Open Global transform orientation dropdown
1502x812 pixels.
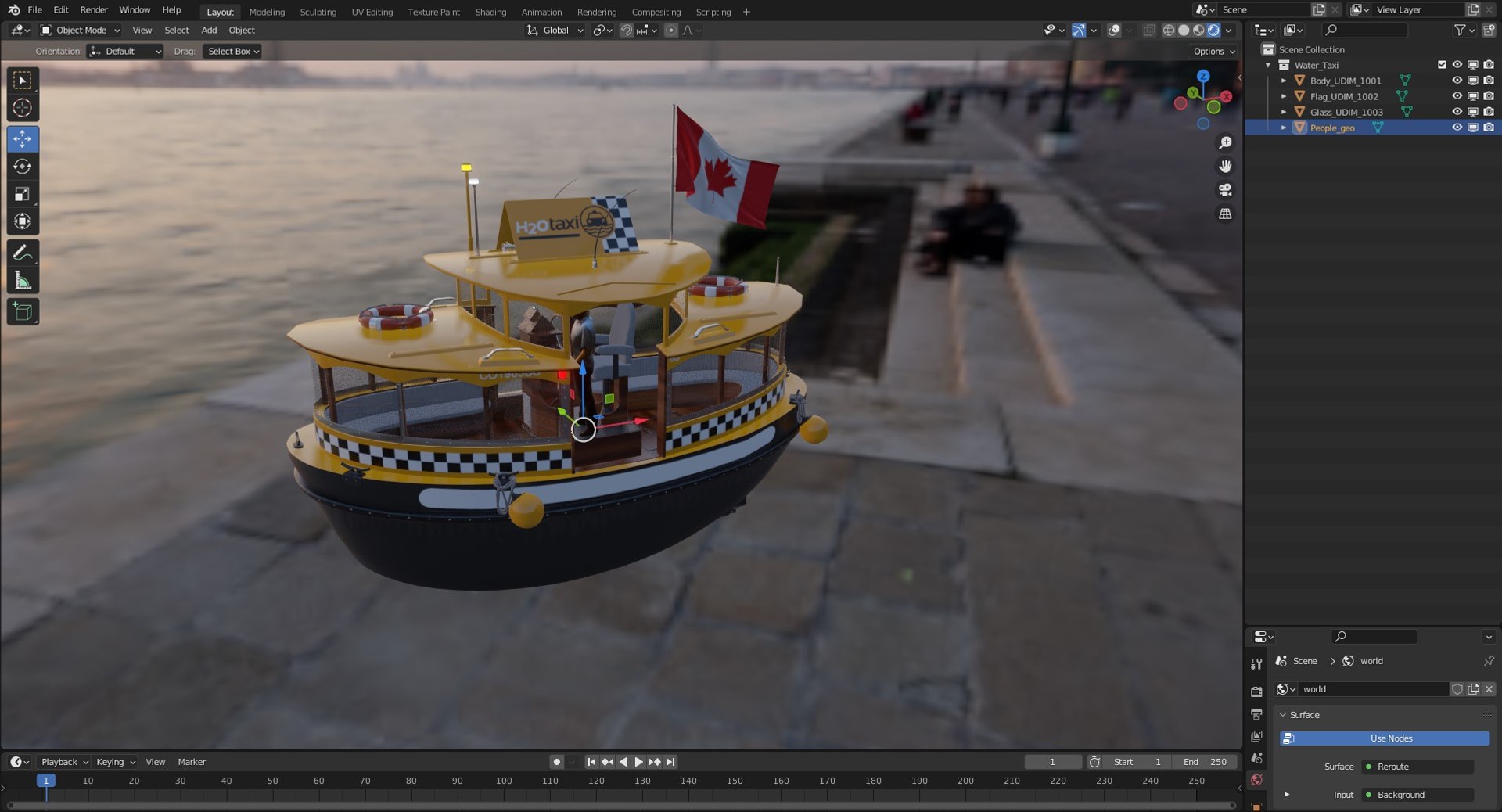[555, 31]
